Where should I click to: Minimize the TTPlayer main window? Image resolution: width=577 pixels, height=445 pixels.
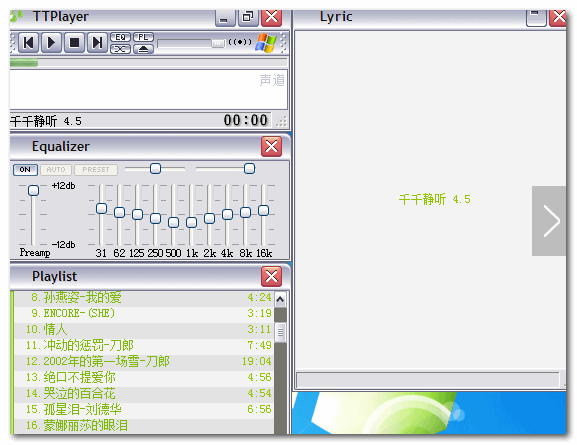coord(224,18)
